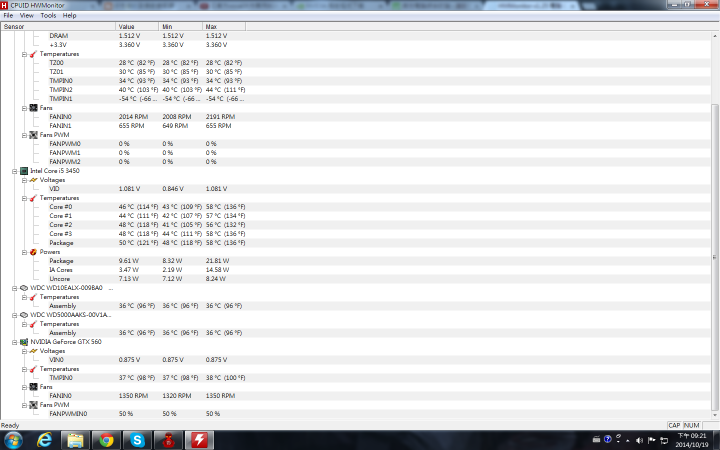This screenshot has height=450, width=720.
Task: Switch to Skype on the taskbar
Action: [x=137, y=441]
